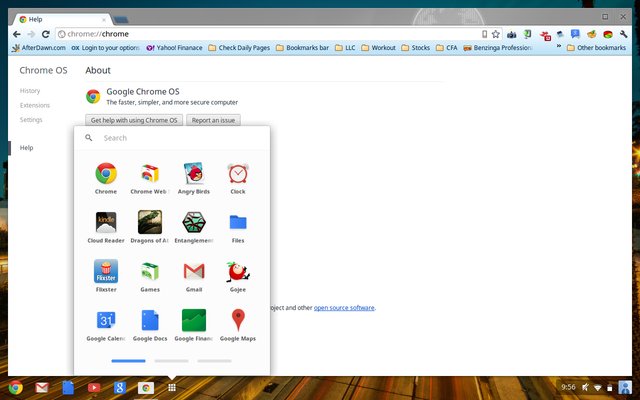The height and width of the screenshot is (400, 640).
Task: Click Get help with using Chrome OS
Action: [x=134, y=120]
